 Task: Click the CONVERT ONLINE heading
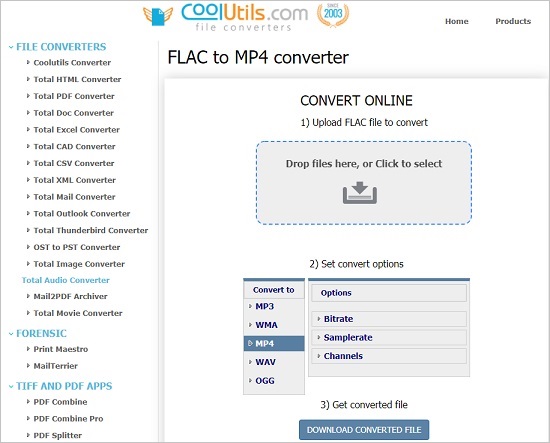point(356,101)
